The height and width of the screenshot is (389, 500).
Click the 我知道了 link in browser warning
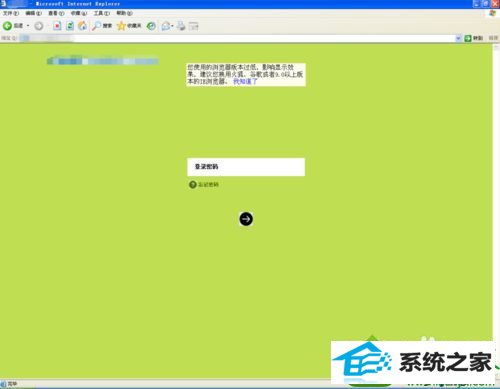tap(245, 81)
